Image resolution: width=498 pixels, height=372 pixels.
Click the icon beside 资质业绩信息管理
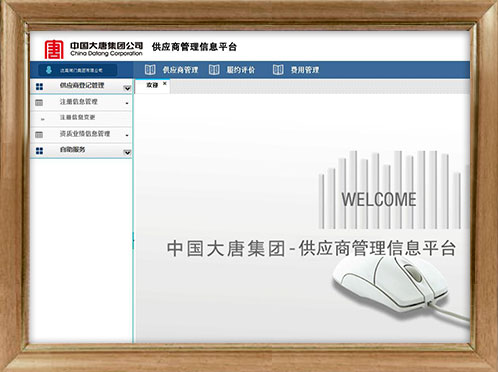coord(39,135)
